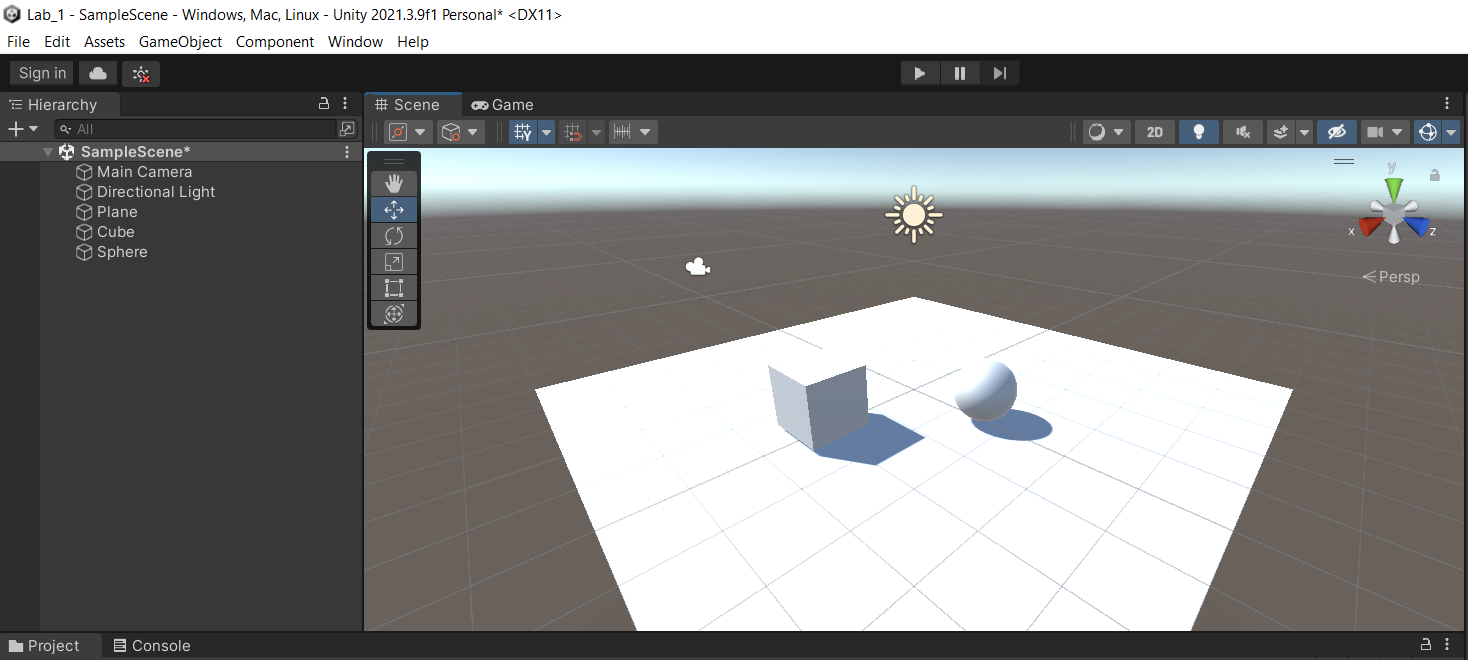Open the create plus dropdown in Hierarchy
The image size is (1468, 660).
click(x=23, y=129)
